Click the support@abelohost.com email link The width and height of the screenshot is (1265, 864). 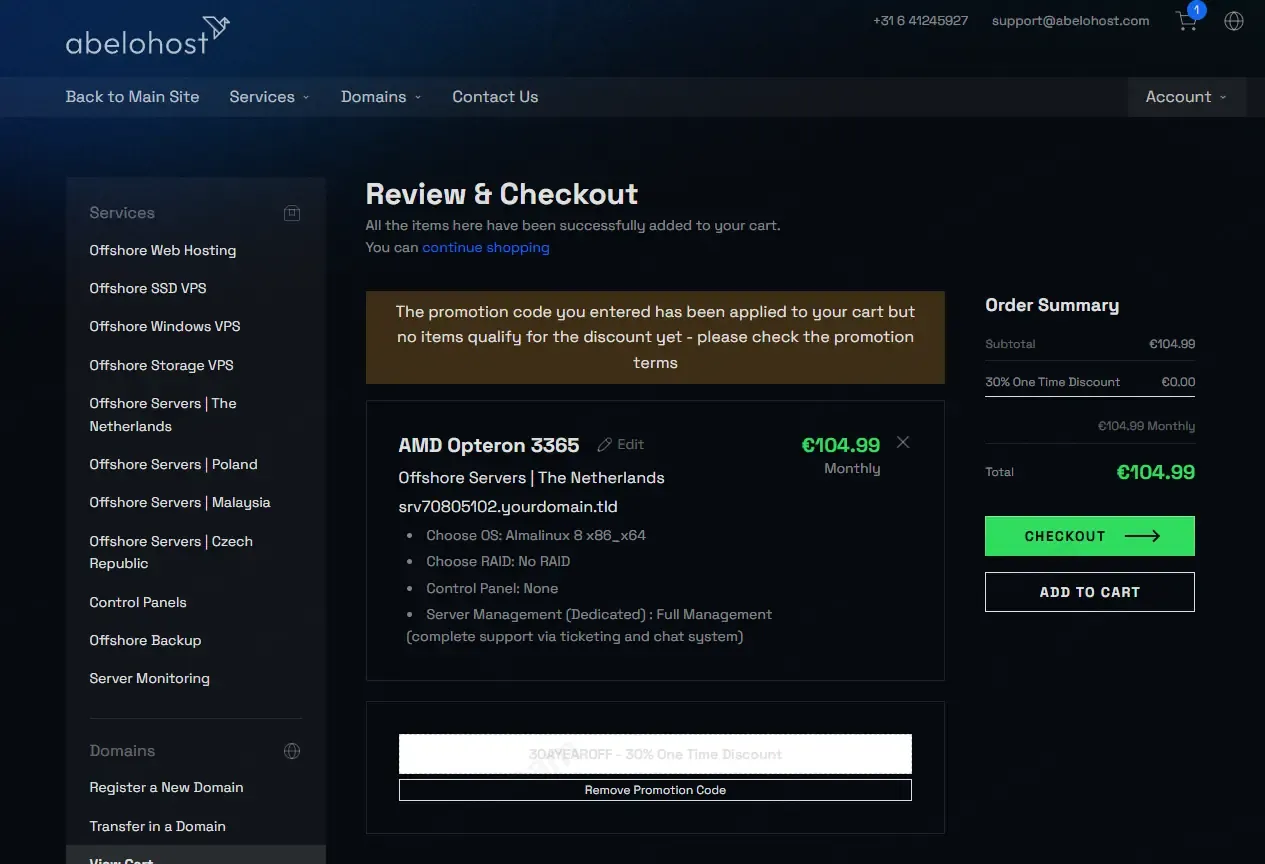[1070, 20]
